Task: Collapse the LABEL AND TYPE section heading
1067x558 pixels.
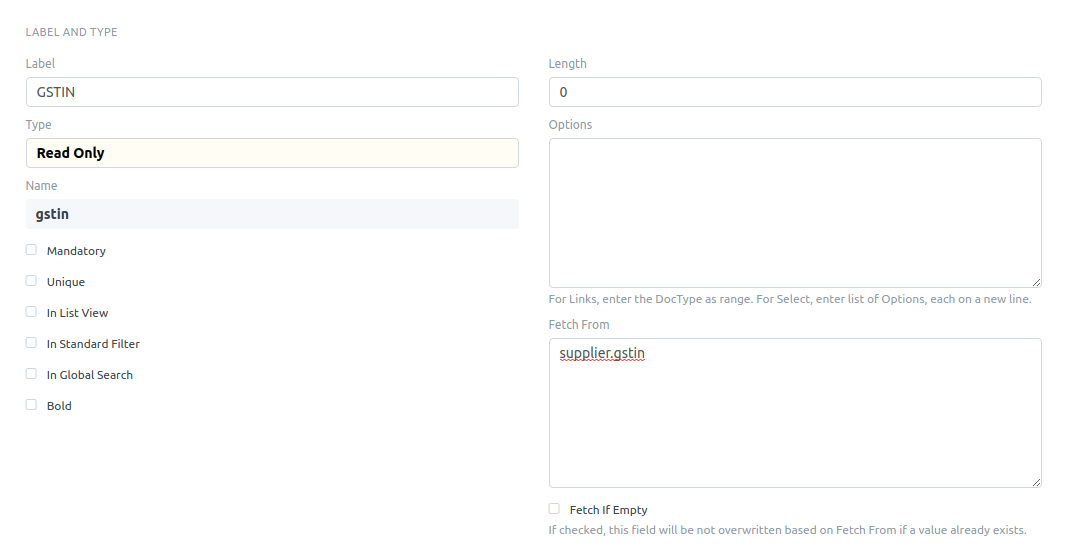Action: [x=71, y=32]
